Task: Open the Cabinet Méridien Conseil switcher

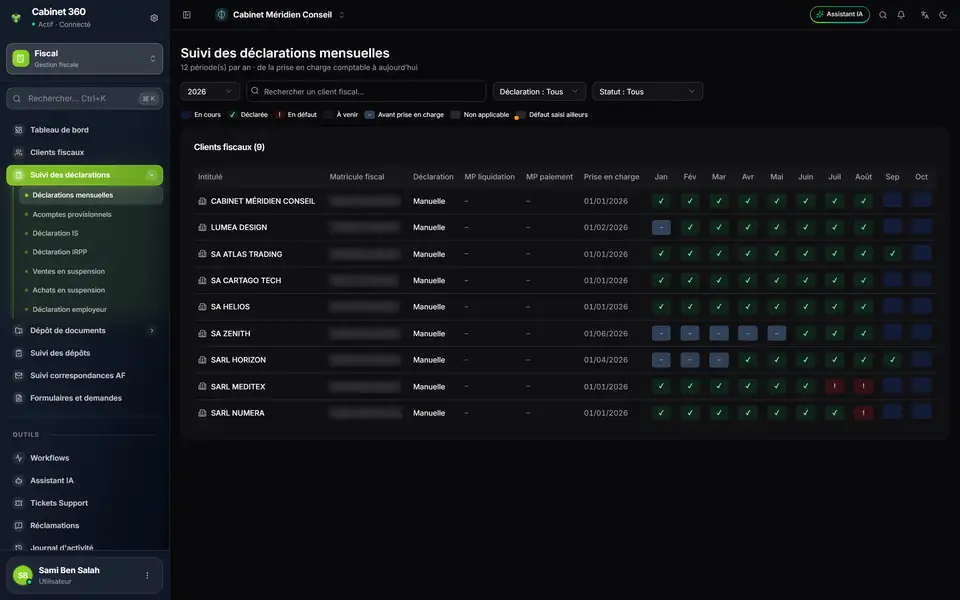Action: click(280, 15)
